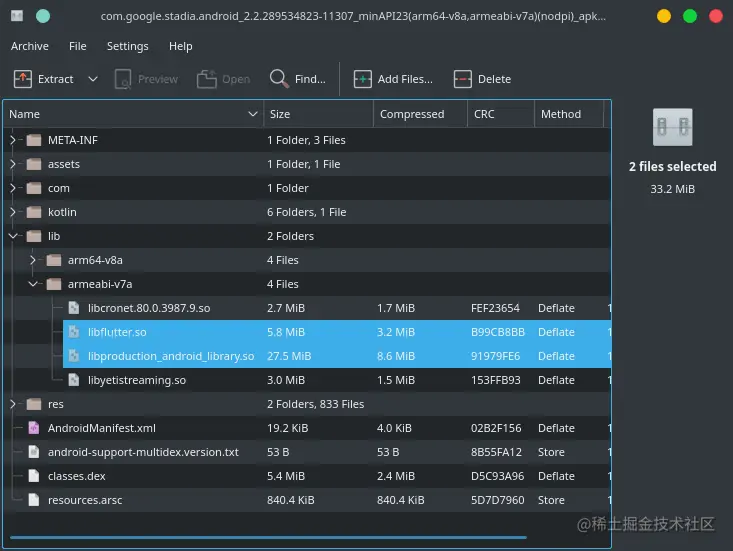Collapse the lib folder
Viewport: 733px width, 551px height.
tap(13, 236)
